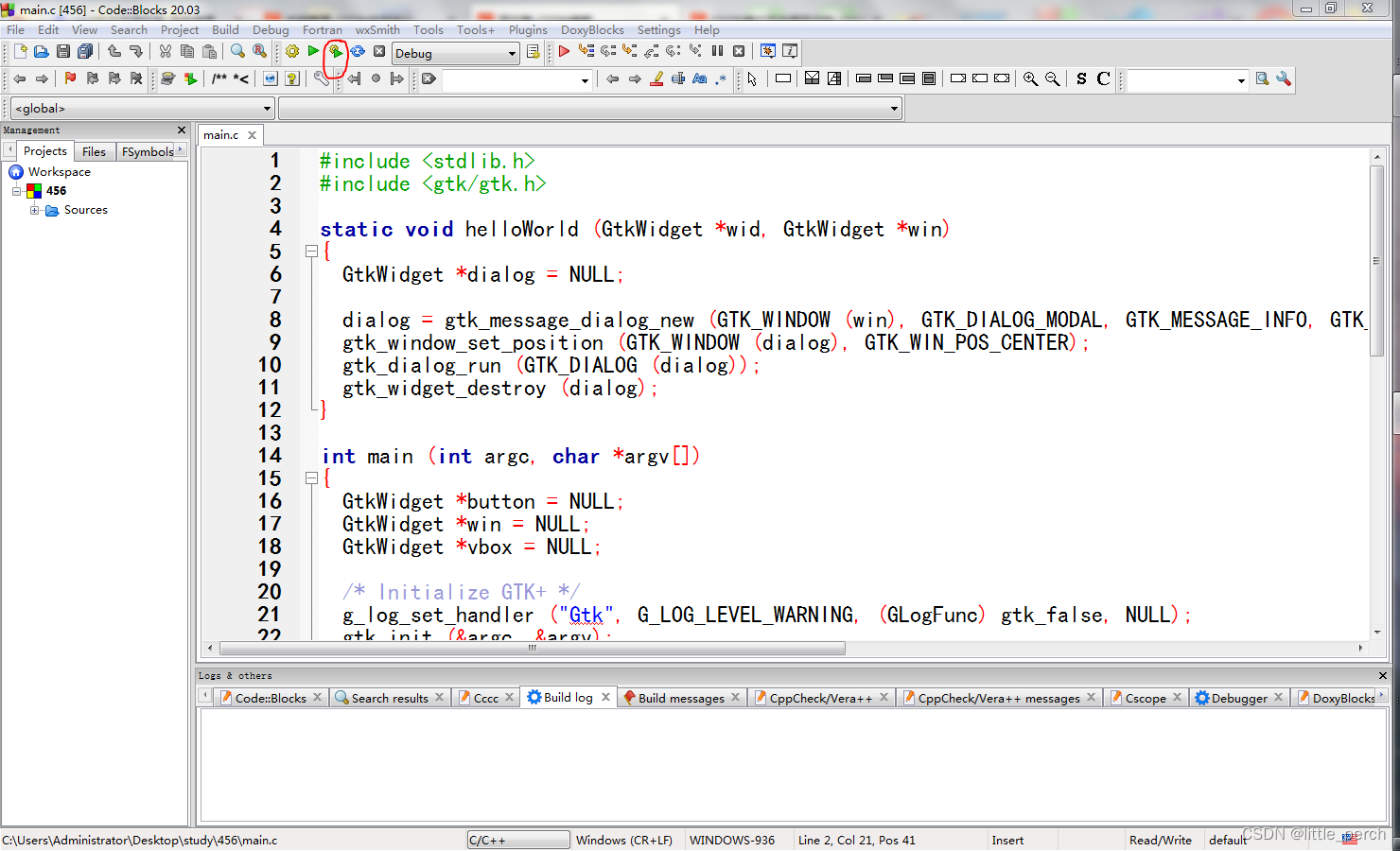Expand the Sources folder in the tree
This screenshot has width=1400, height=851.
pos(35,210)
